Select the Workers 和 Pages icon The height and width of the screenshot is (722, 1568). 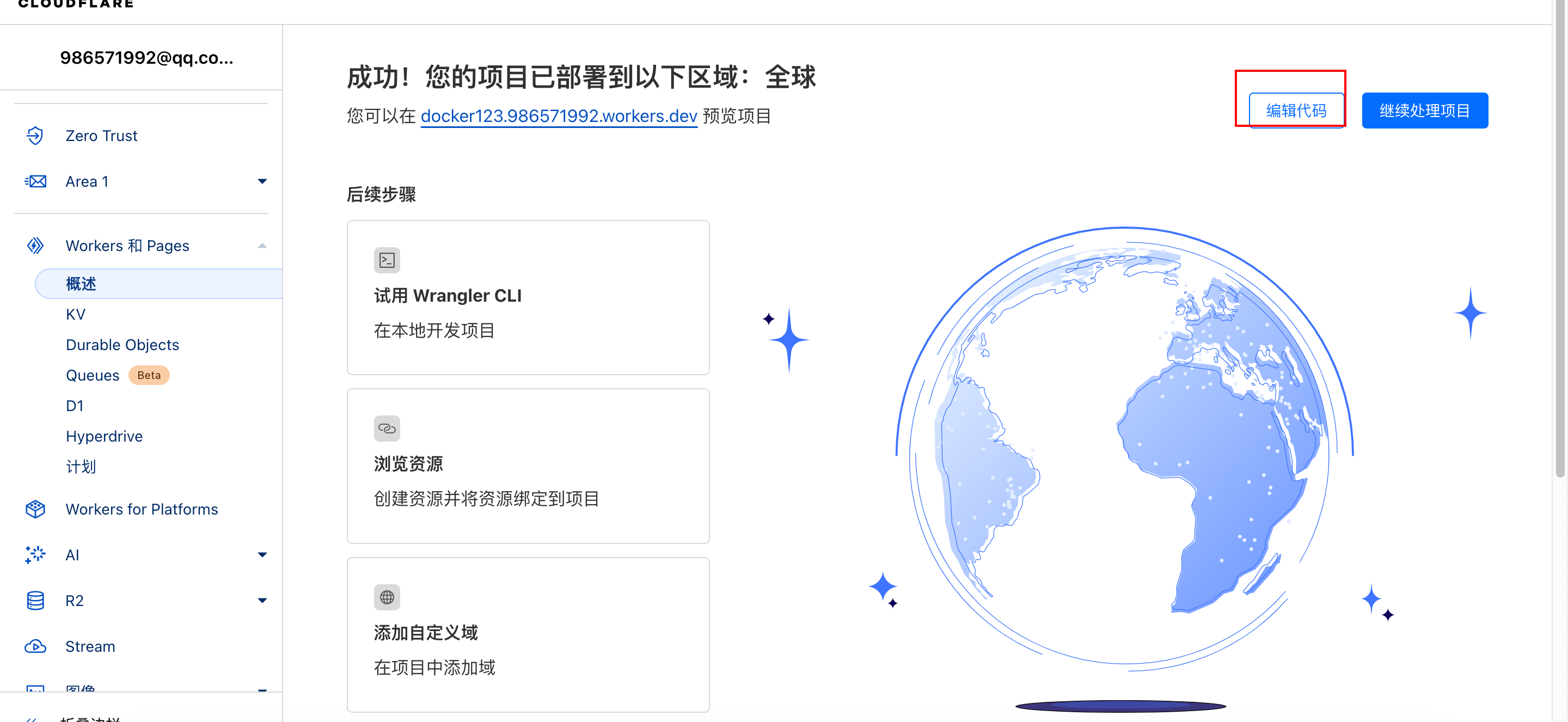click(35, 244)
